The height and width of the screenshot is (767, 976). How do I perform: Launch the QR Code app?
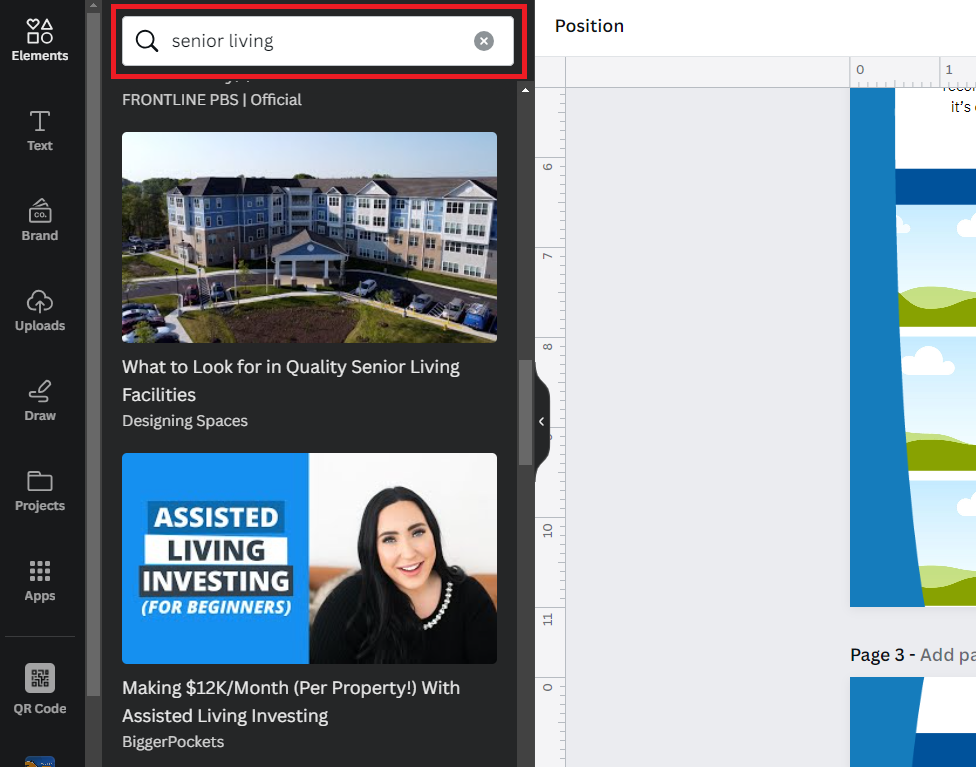click(x=40, y=689)
